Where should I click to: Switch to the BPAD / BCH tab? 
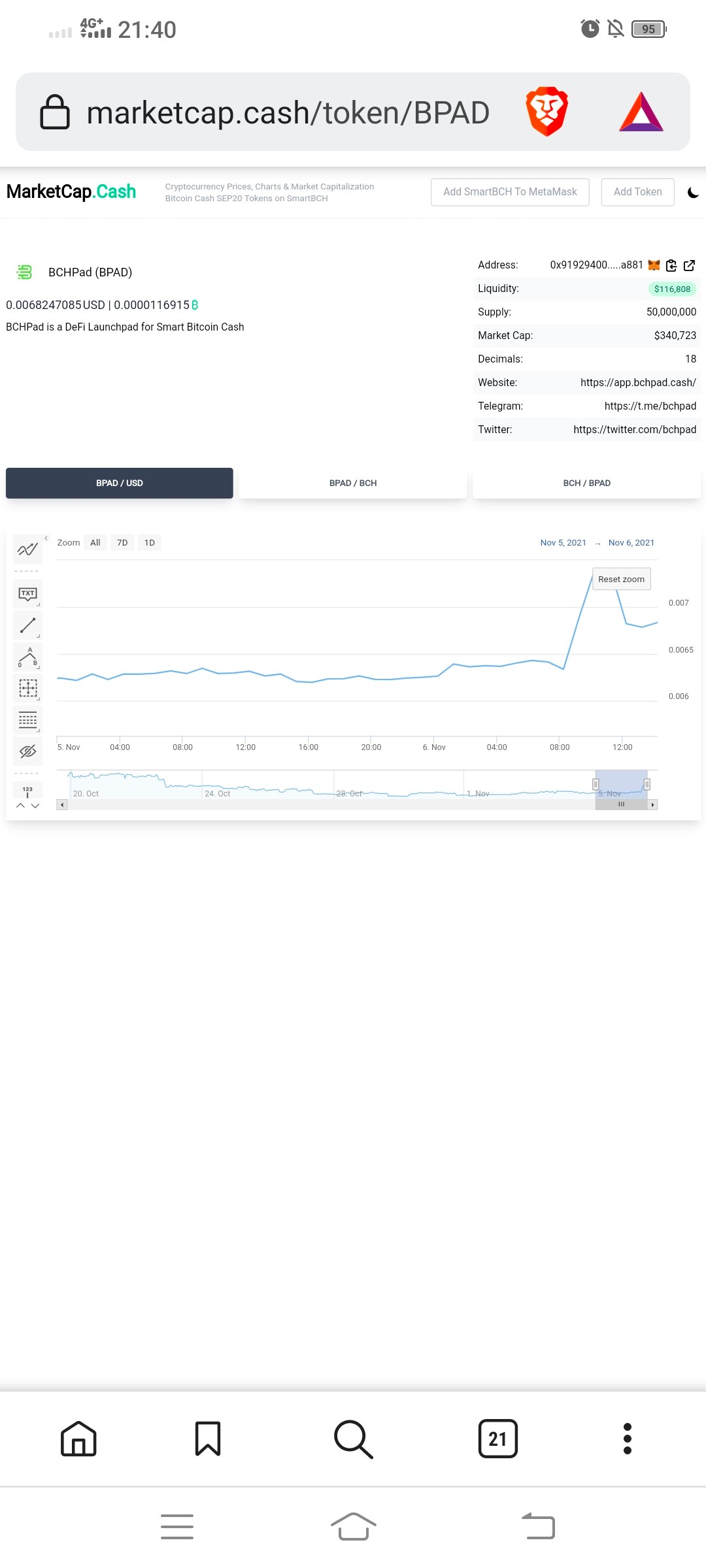[x=353, y=483]
